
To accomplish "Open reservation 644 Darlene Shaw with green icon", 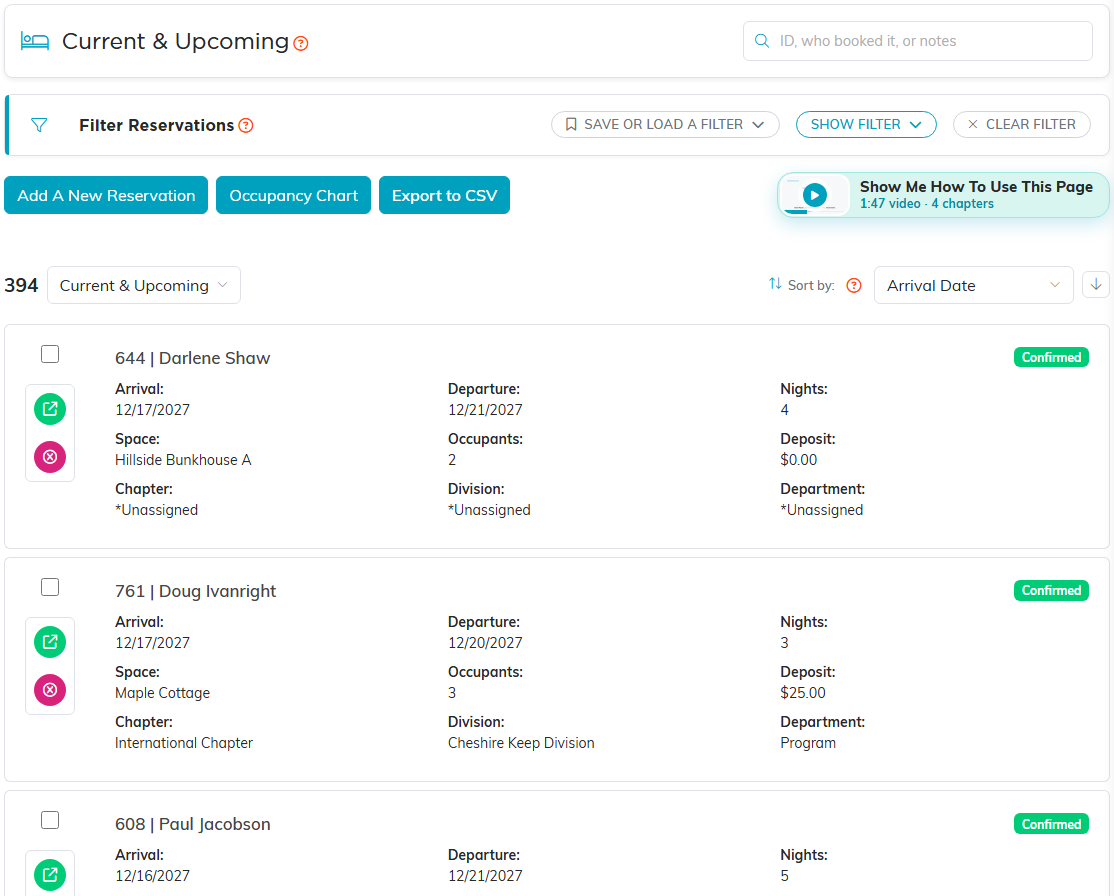I will pos(50,409).
